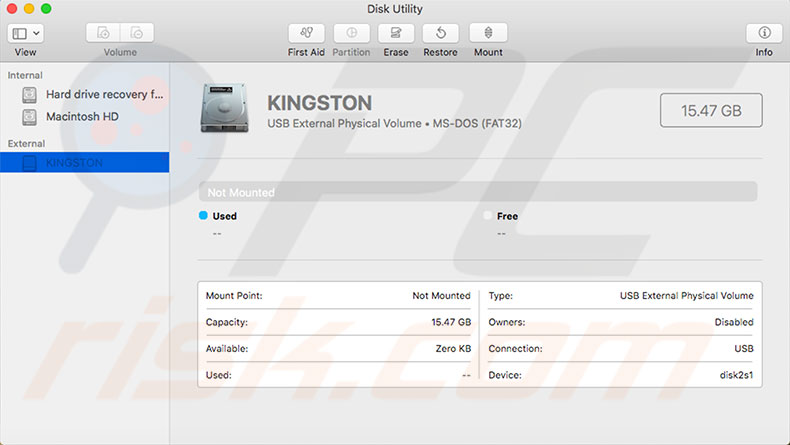This screenshot has width=790, height=445.
Task: Click the Hard drive recovery disk icon
Action: (29, 95)
